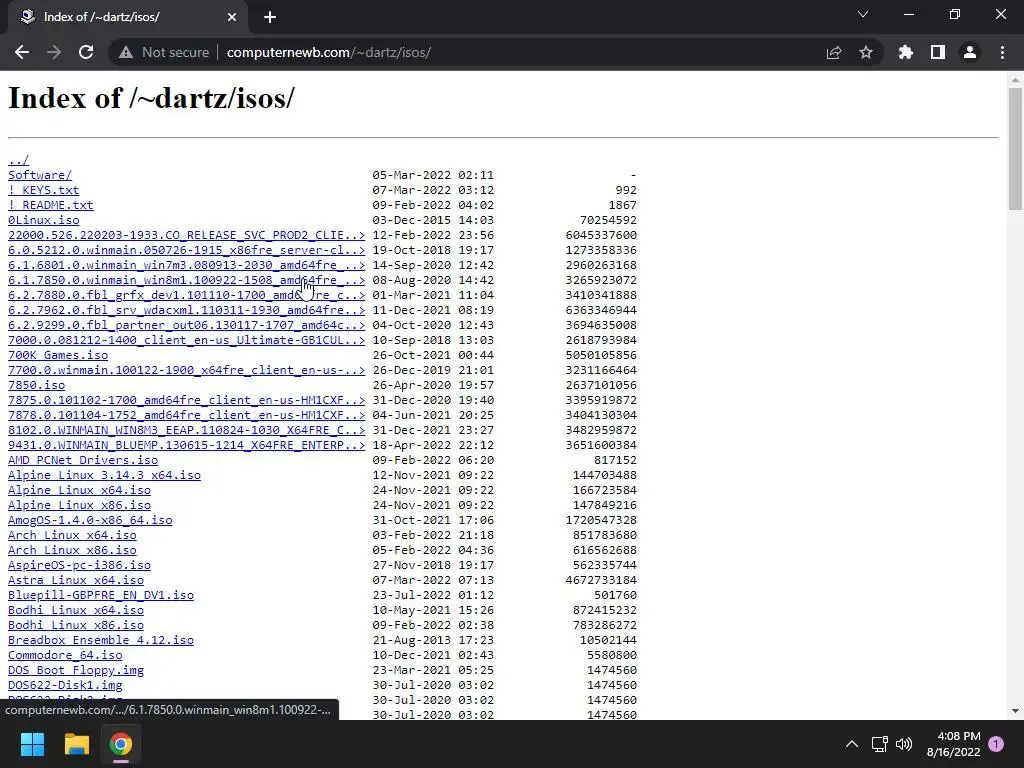Select the Index of /~dartz/isos/ tab

pyautogui.click(x=128, y=17)
